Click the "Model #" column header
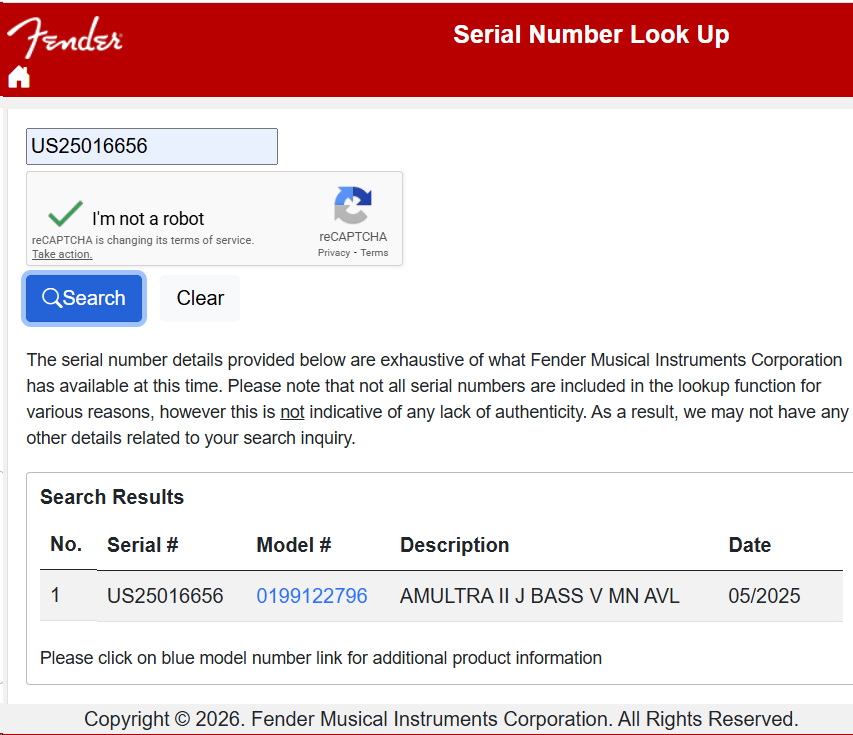Image resolution: width=853 pixels, height=735 pixels. [293, 545]
